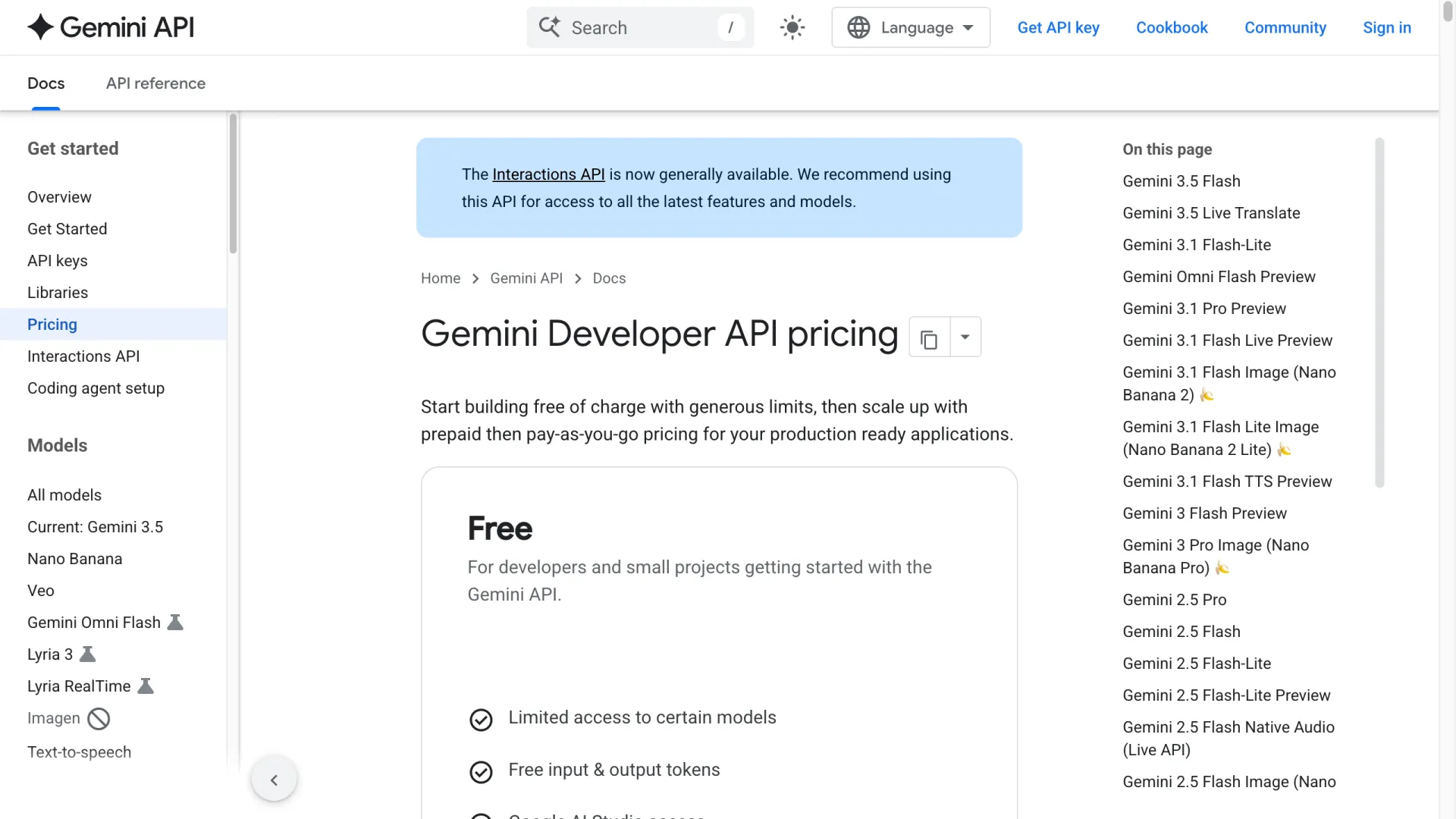
Task: Jump to Gemini 2.5 Pro section
Action: pyautogui.click(x=1174, y=600)
